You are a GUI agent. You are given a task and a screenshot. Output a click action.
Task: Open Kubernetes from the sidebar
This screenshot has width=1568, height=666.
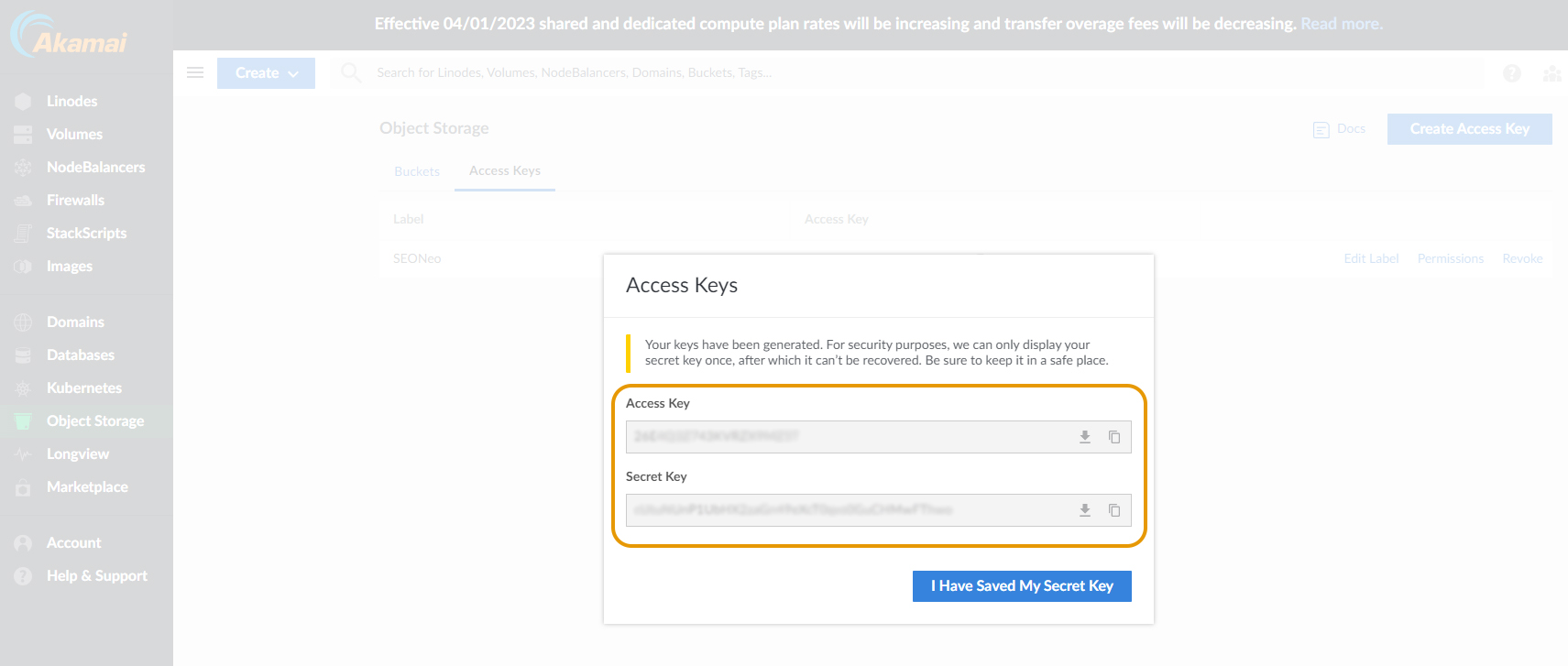[83, 388]
